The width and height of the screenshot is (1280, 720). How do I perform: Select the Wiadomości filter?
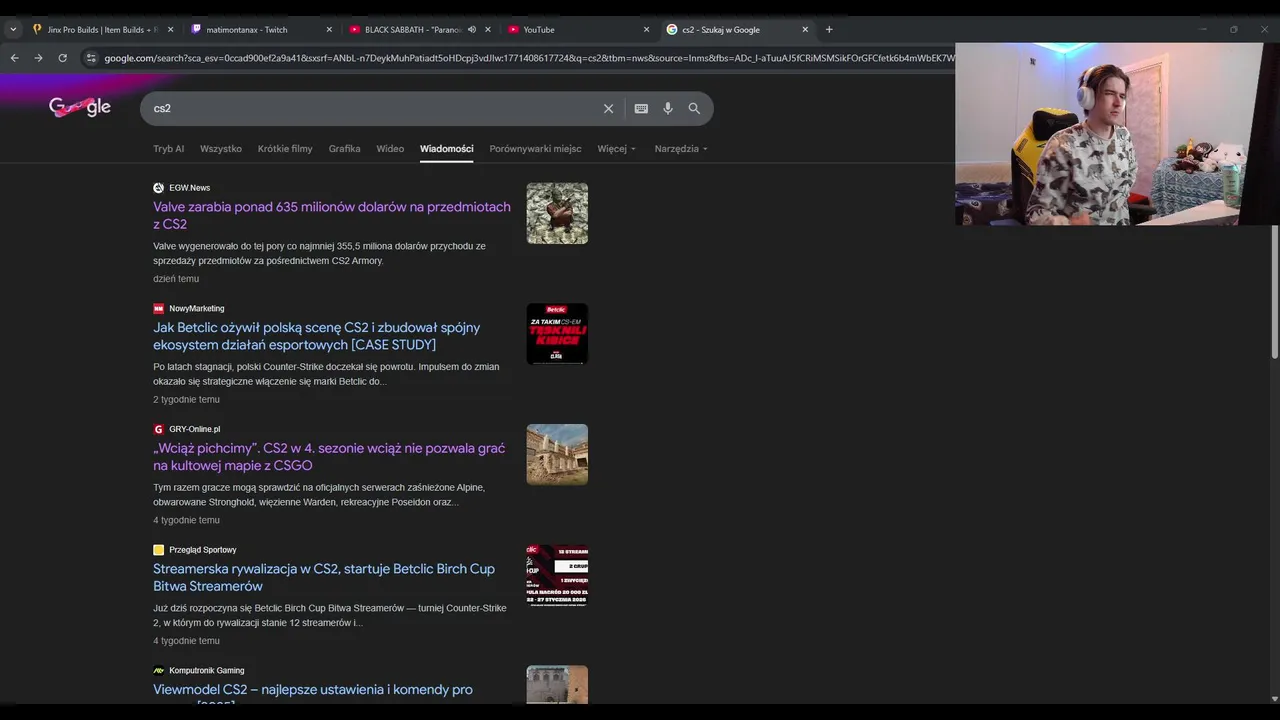pos(447,148)
